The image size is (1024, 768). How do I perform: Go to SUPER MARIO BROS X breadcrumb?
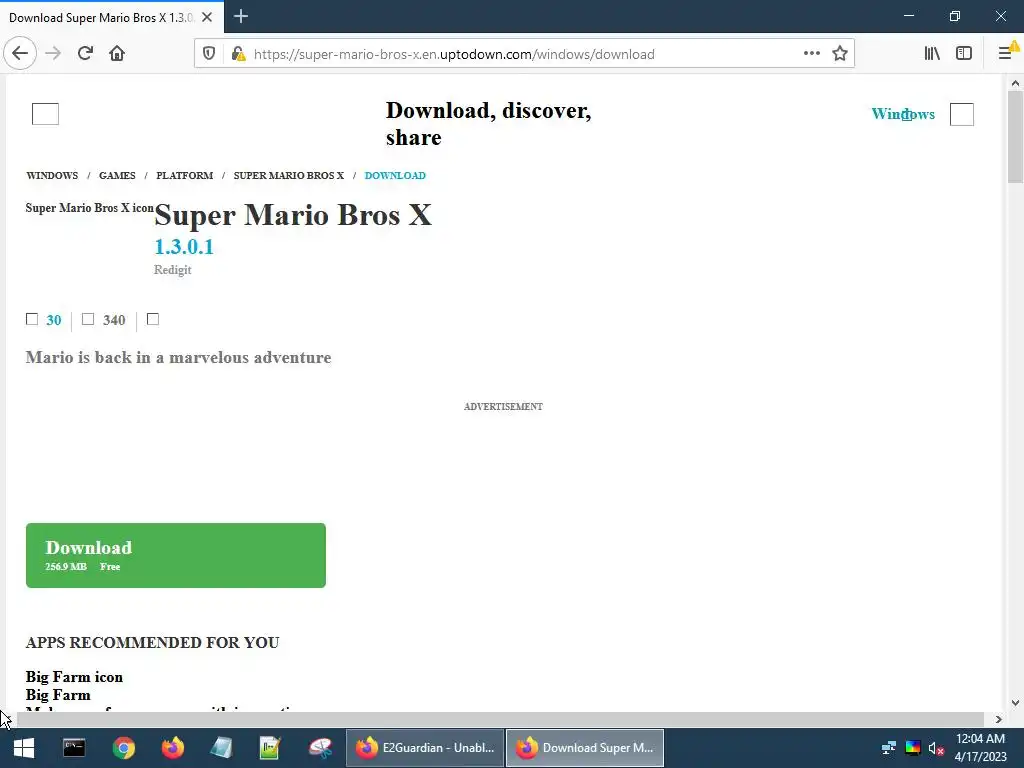tap(289, 176)
